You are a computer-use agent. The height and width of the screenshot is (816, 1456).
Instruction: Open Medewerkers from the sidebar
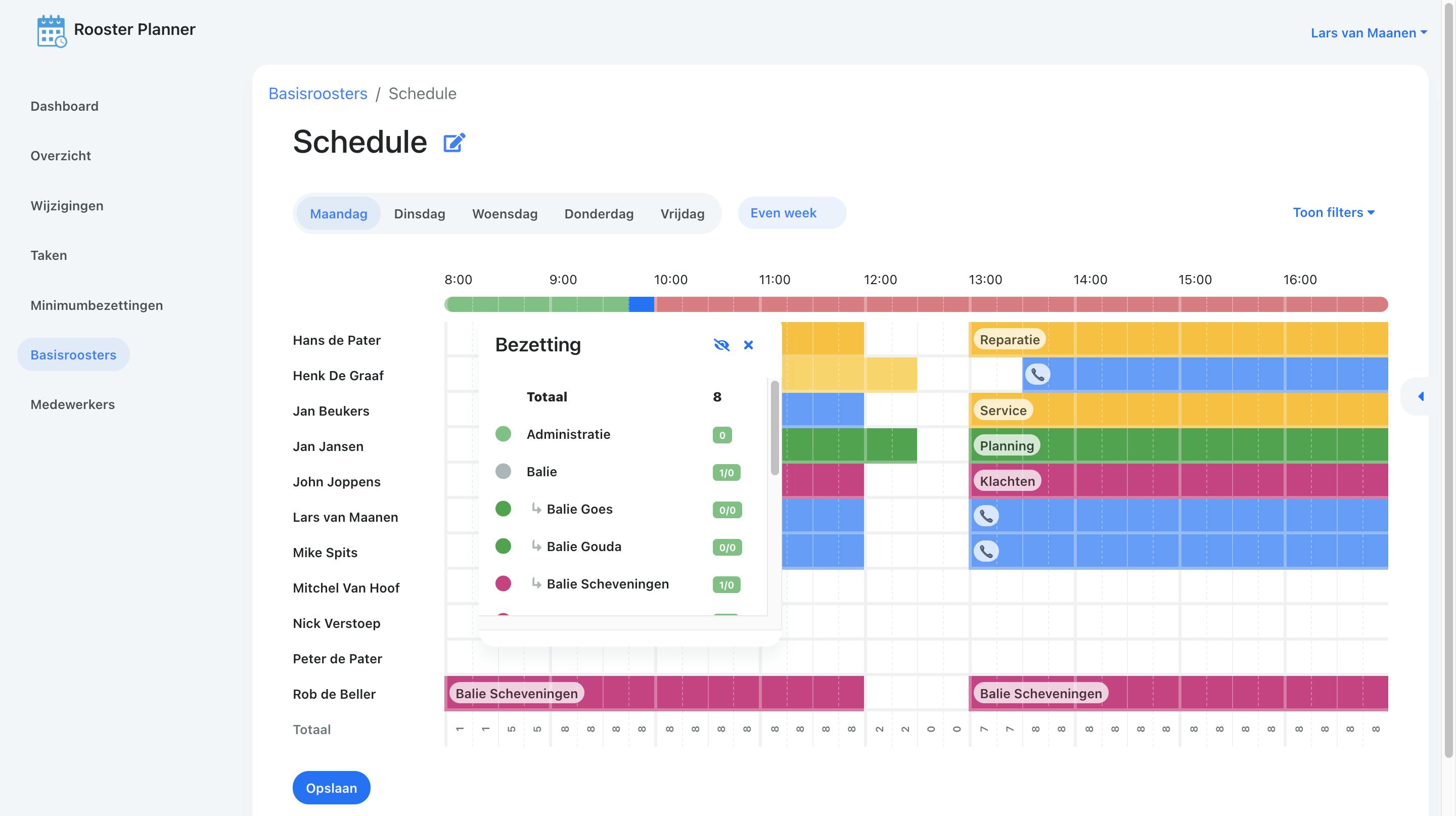[72, 404]
